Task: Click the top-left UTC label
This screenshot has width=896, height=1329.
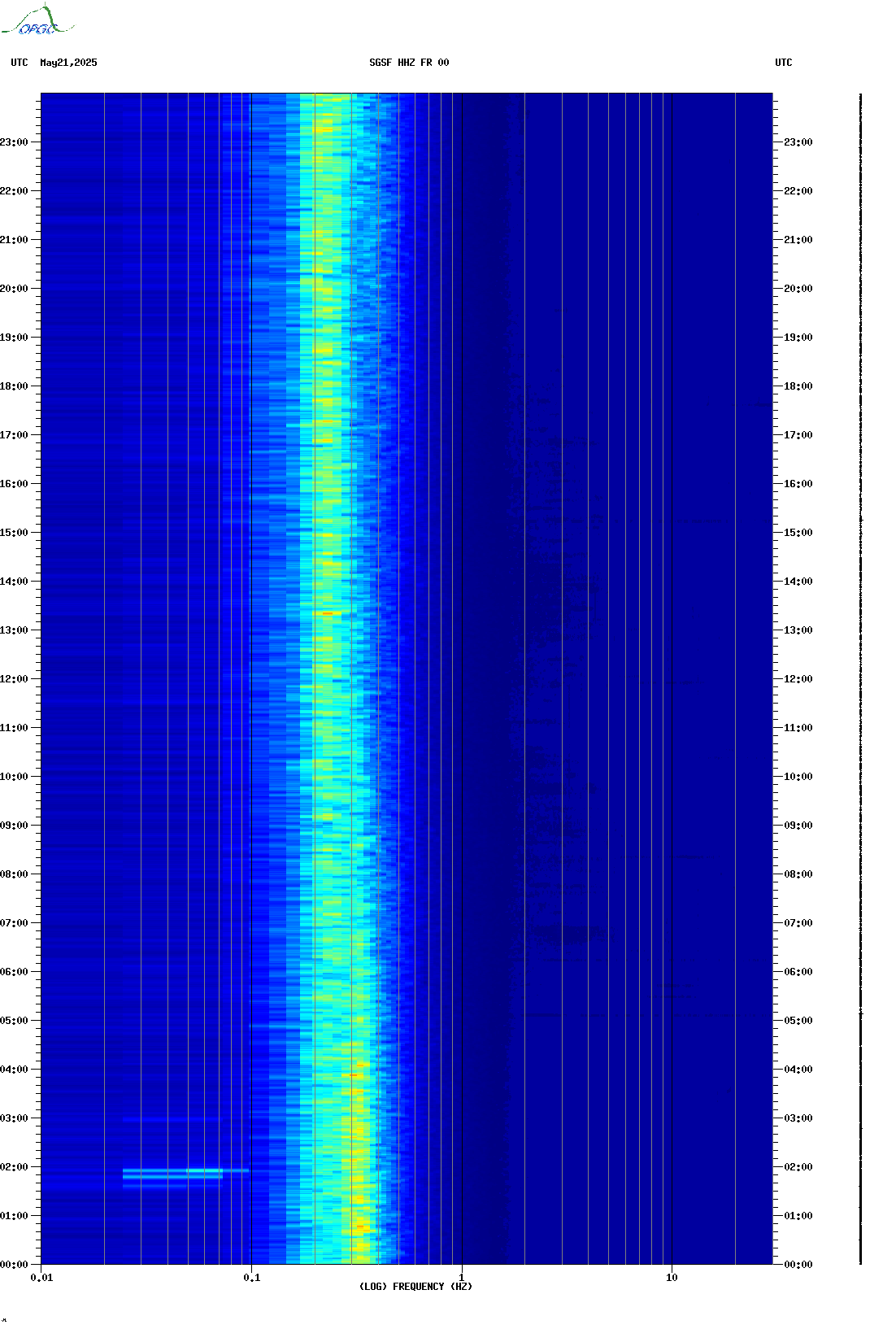Action: (x=20, y=63)
